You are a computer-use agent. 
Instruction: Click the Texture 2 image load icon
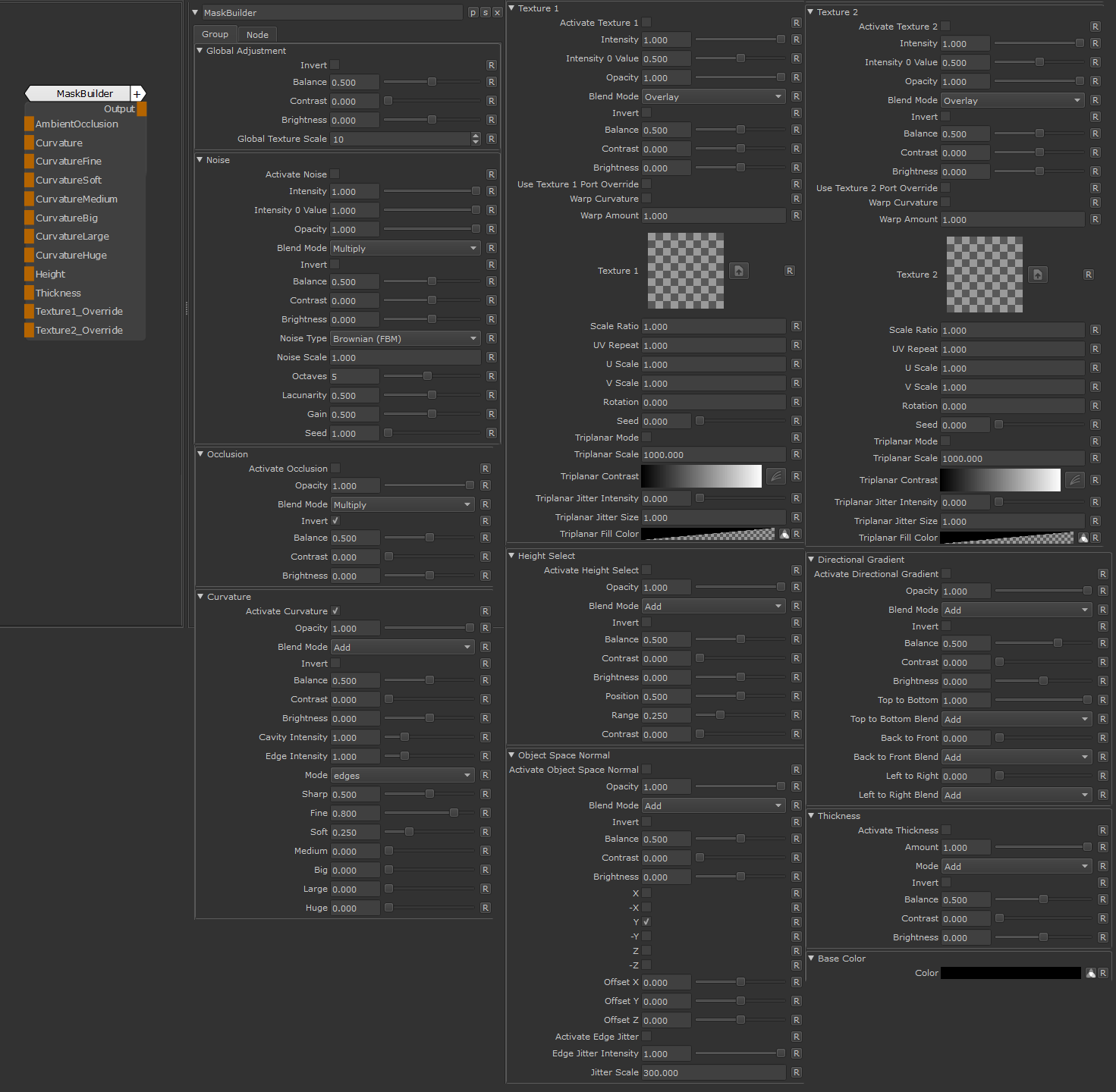point(1037,275)
